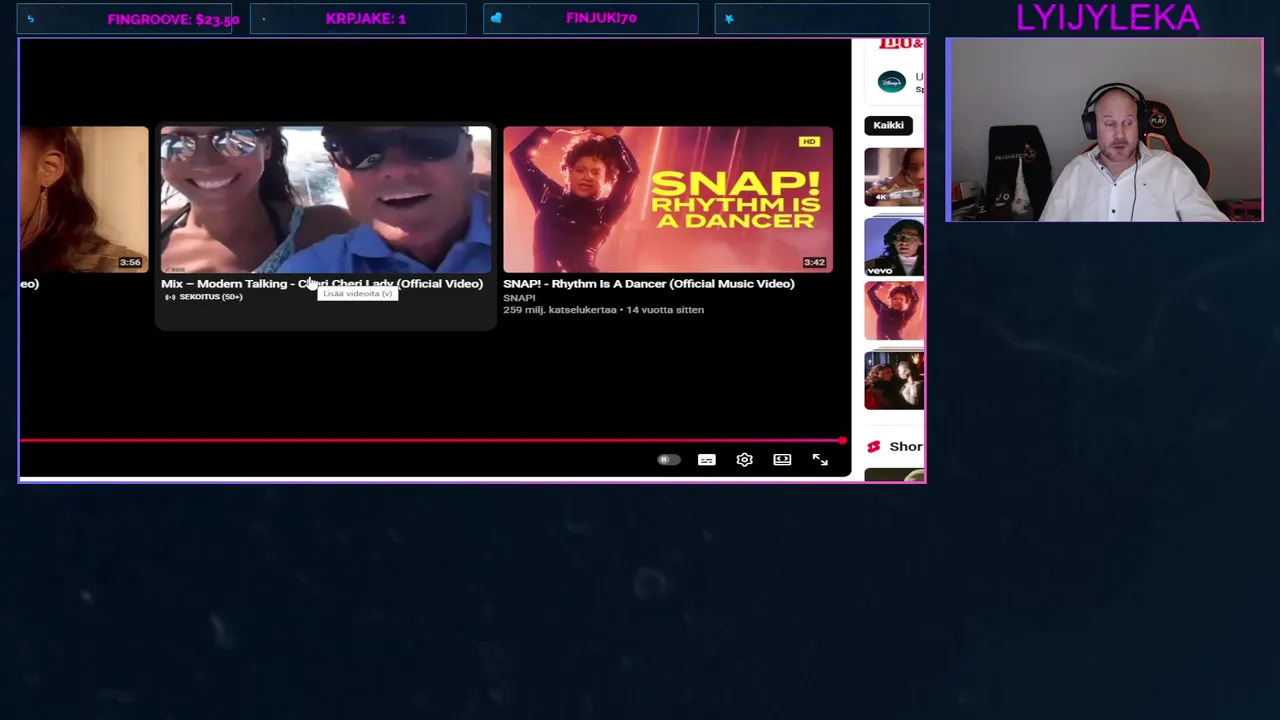Image resolution: width=1280 pixels, height=720 pixels.
Task: Open the sidebar thumbnail of the red-dressed dancer
Action: coord(894,311)
